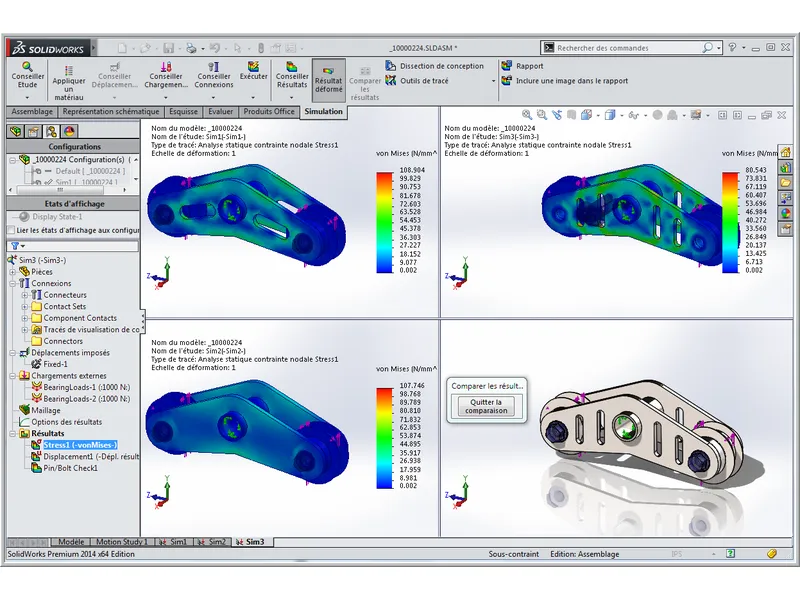Collapse the Chargements externes node
This screenshot has width=800, height=600.
pos(12,376)
